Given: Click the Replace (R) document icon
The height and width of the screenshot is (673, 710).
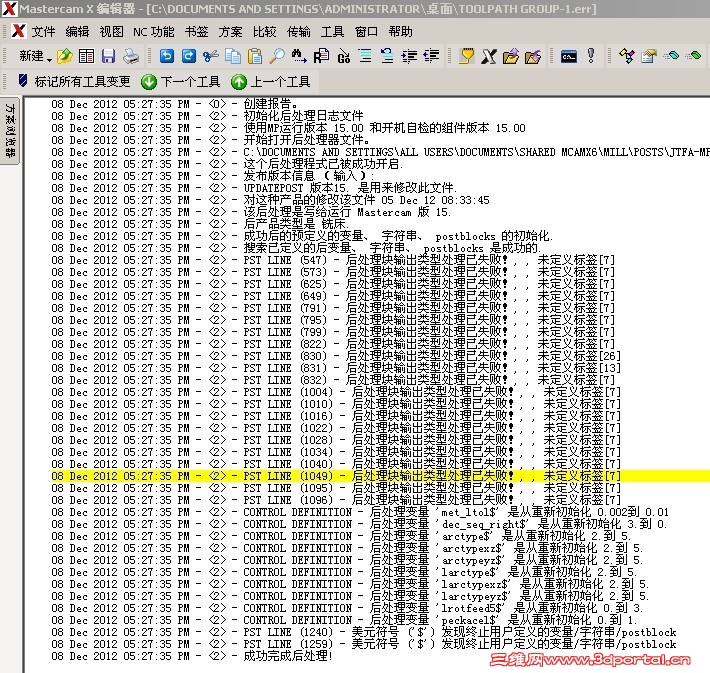Looking at the screenshot, I should click(x=321, y=56).
